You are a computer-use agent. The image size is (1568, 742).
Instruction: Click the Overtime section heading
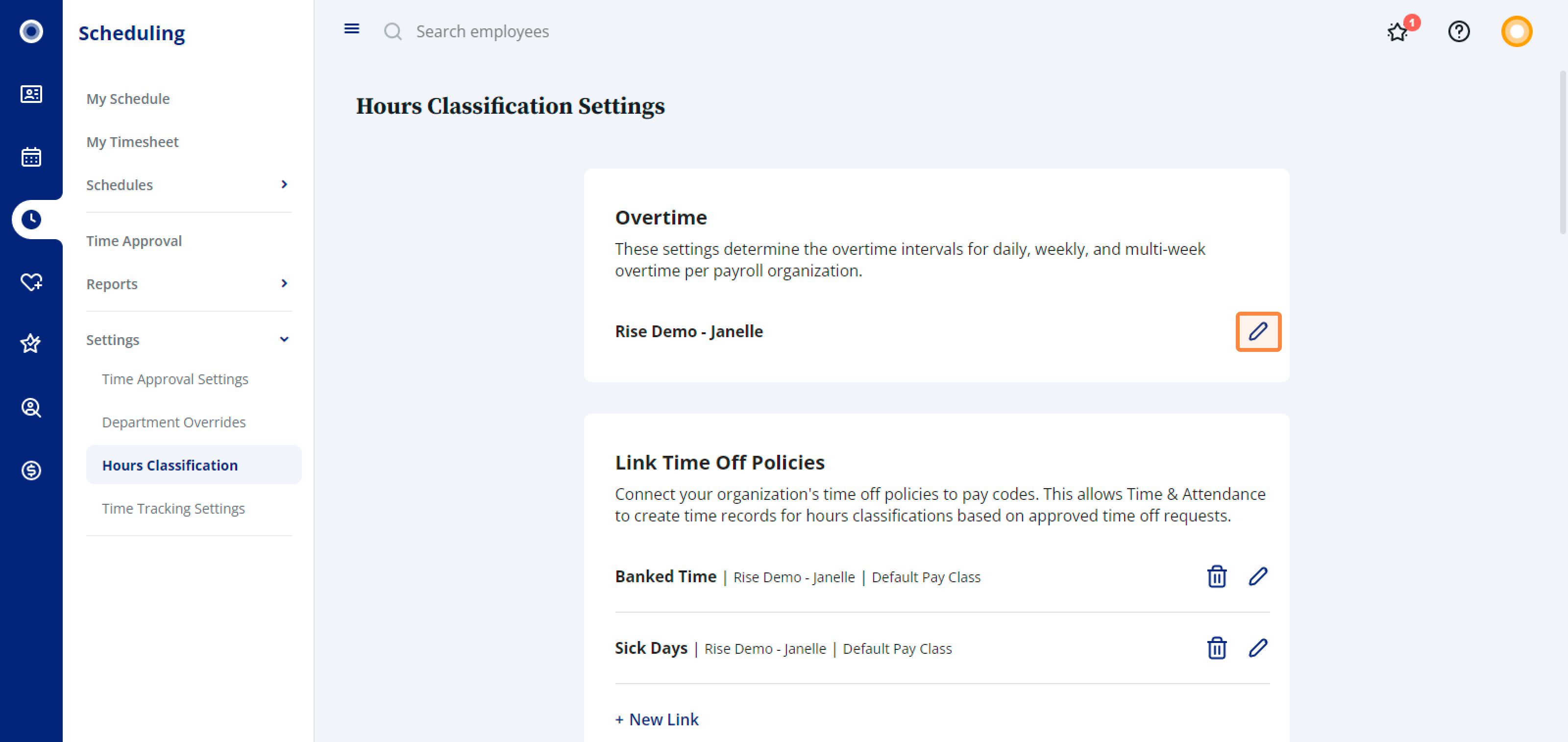pyautogui.click(x=661, y=217)
